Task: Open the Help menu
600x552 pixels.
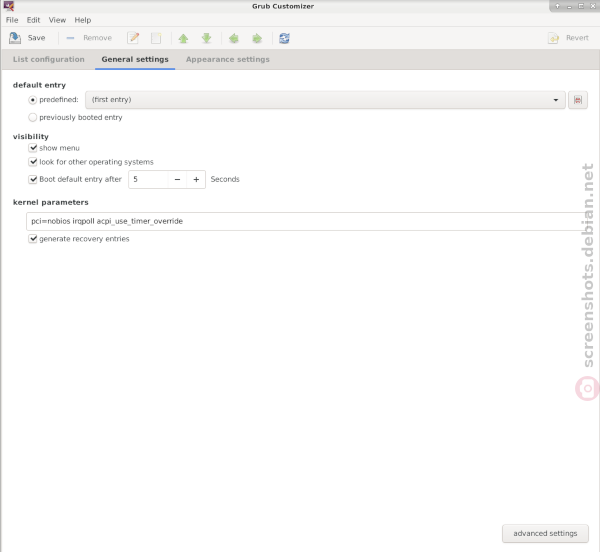Action: (x=83, y=20)
